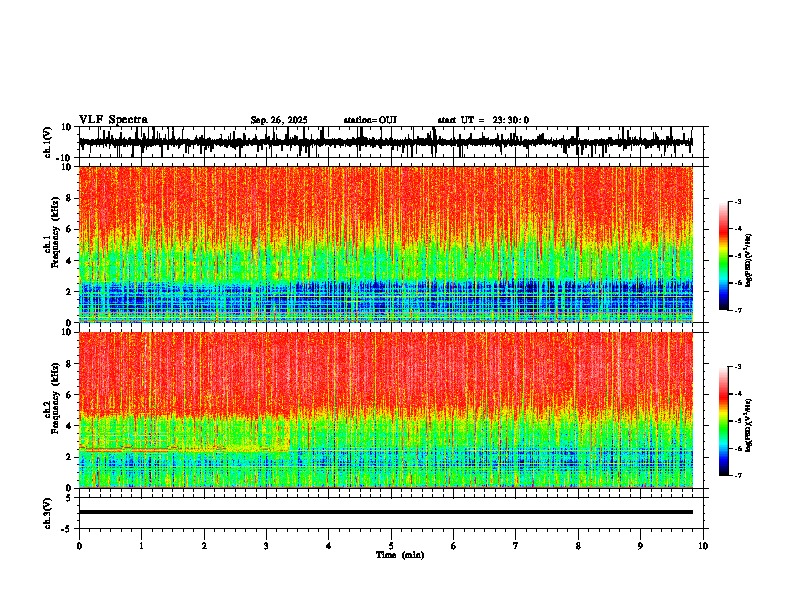
Task: Click time axis tick label "5"
Action: [x=391, y=546]
